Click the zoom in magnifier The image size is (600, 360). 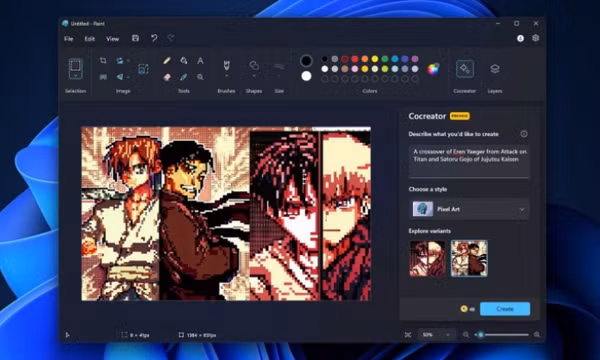click(x=537, y=335)
